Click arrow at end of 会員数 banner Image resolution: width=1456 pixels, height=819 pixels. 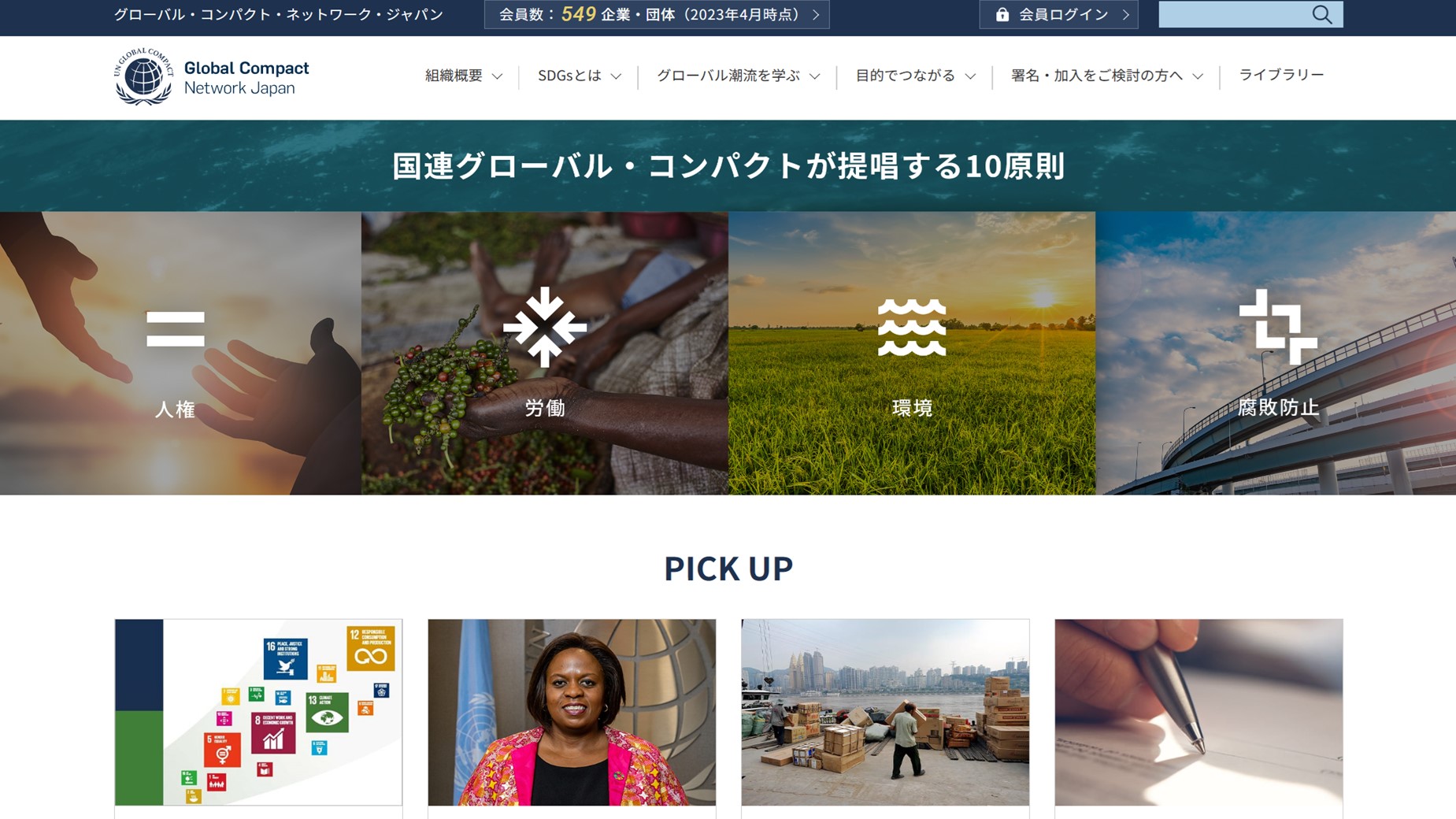[816, 14]
